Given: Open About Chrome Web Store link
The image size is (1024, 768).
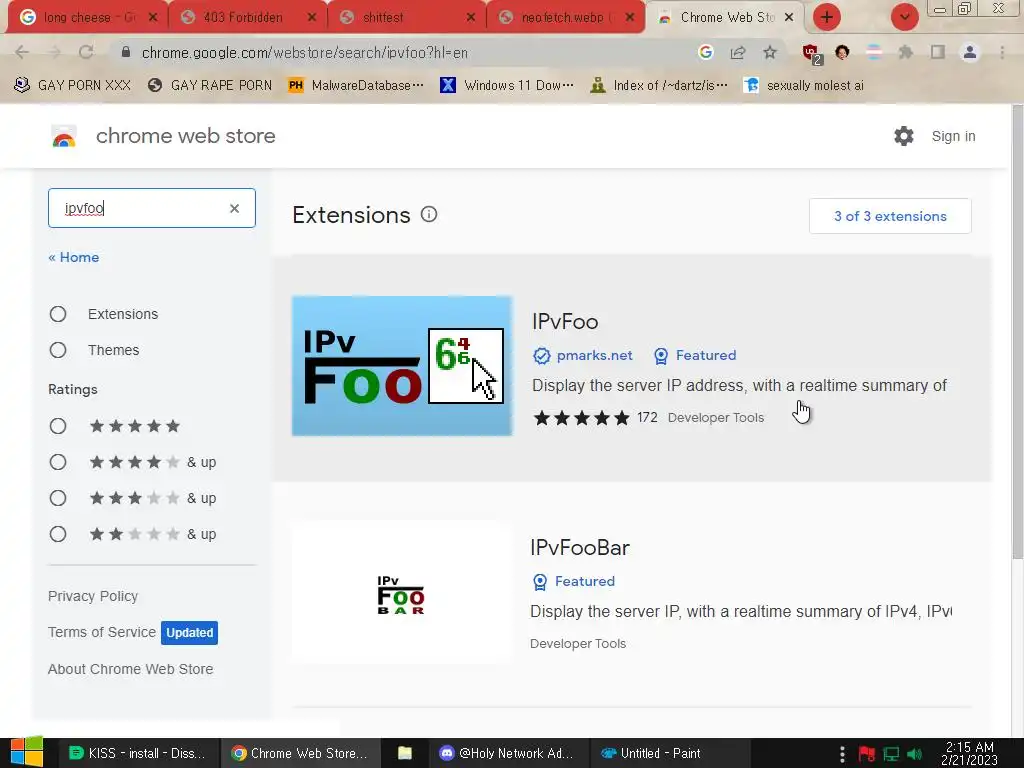Looking at the screenshot, I should 131,669.
